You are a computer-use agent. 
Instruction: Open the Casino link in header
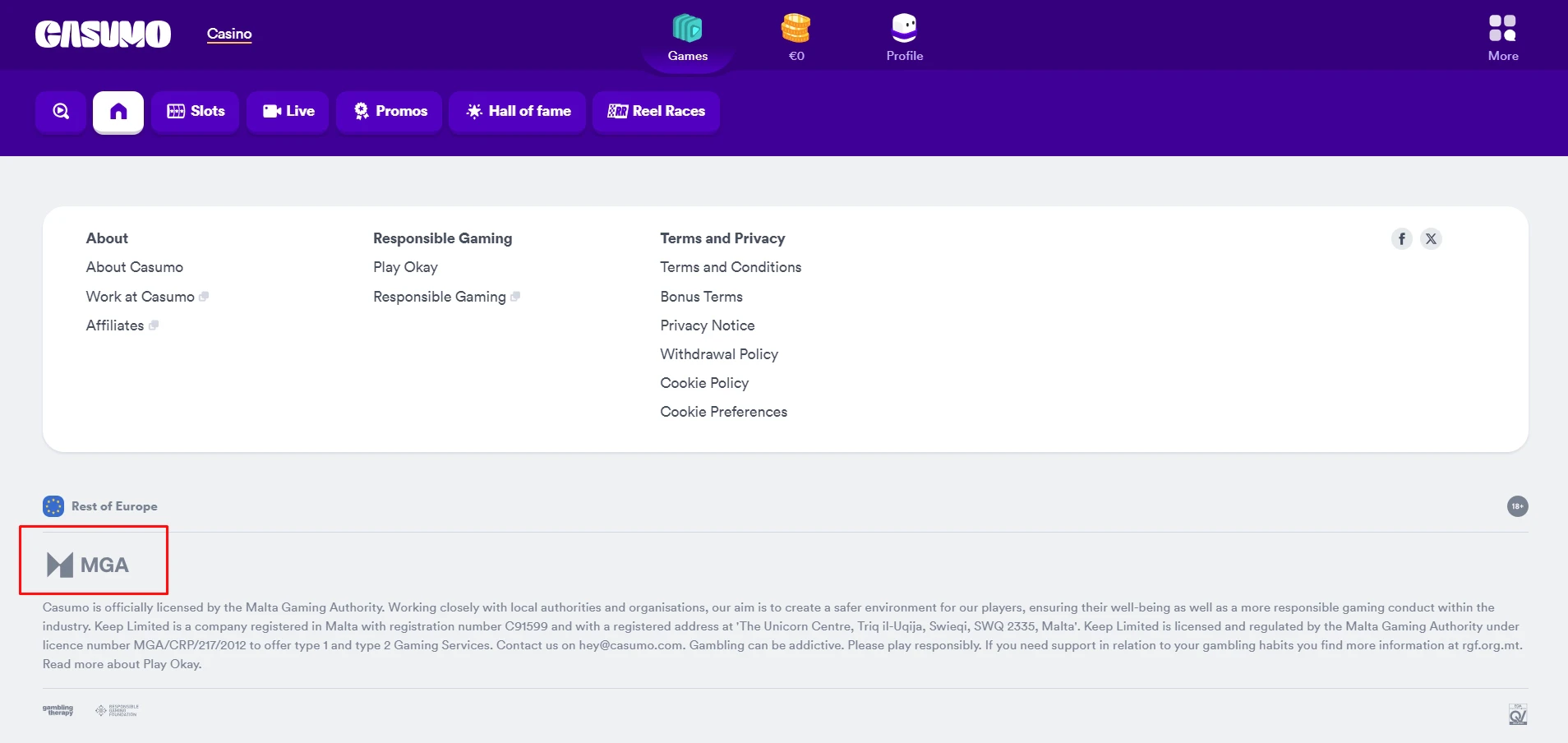point(229,34)
